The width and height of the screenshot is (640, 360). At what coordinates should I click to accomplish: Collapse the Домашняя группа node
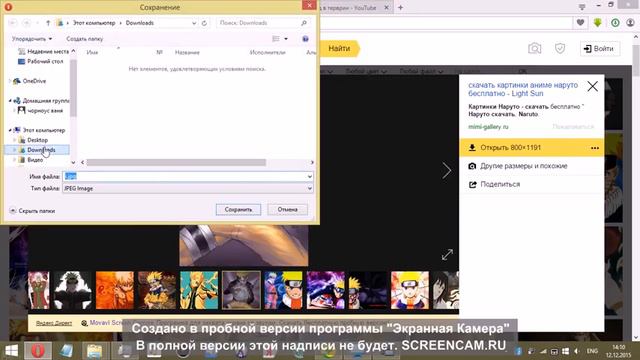click(10, 100)
